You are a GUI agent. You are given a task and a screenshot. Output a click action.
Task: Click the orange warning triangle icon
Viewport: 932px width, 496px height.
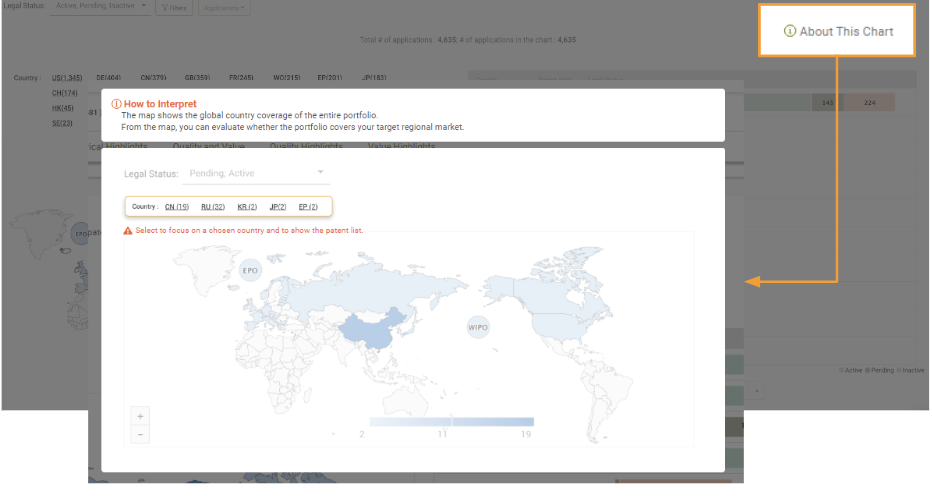tap(128, 231)
